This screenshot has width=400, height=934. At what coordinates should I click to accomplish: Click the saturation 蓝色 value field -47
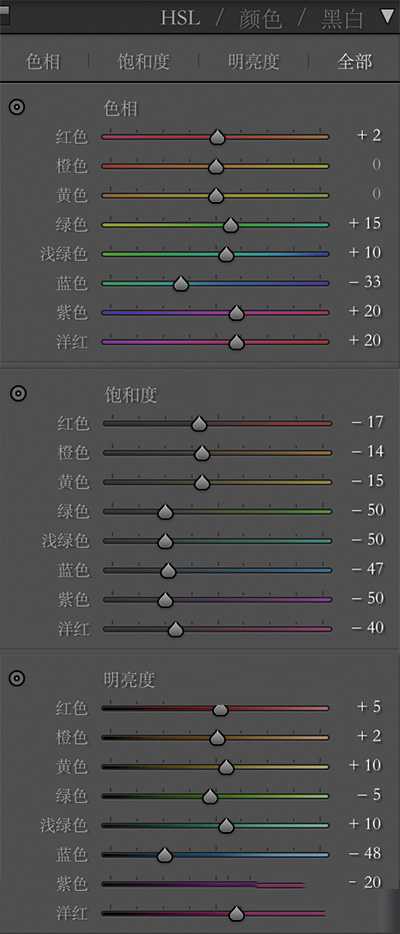click(x=367, y=569)
